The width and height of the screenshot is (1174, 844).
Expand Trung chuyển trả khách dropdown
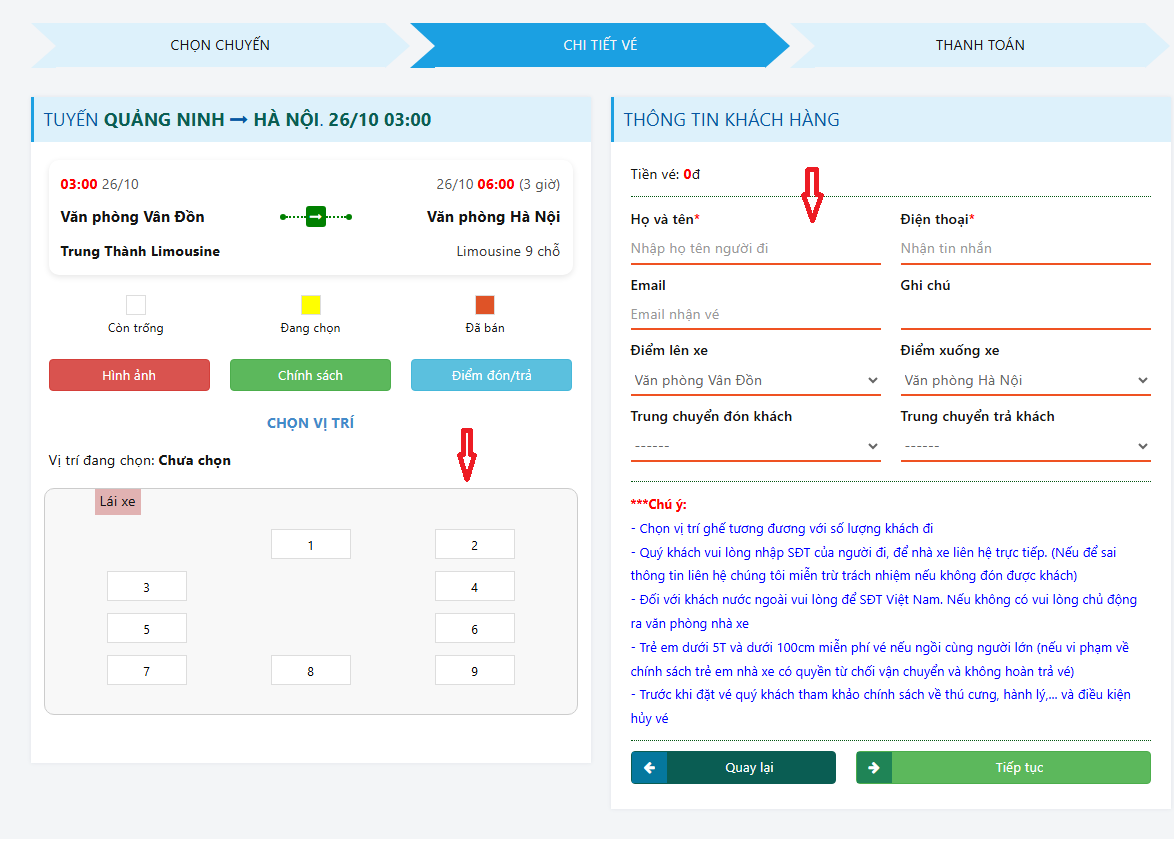pyautogui.click(x=1025, y=446)
